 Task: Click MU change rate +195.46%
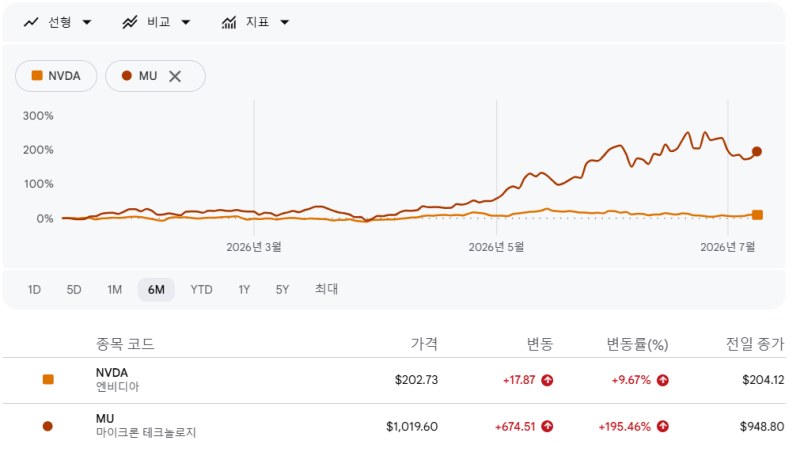(625, 426)
